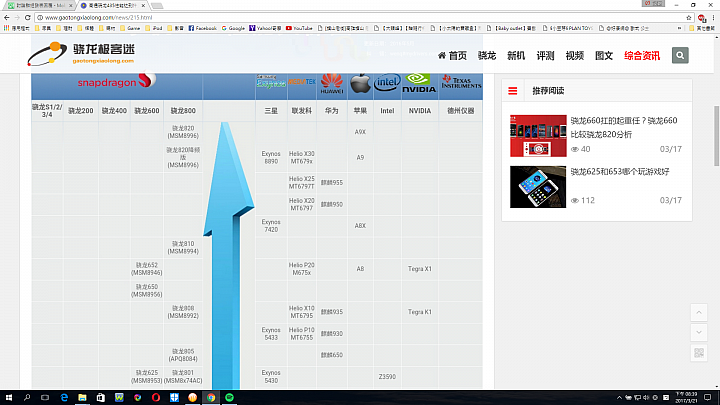Launch Microsoft Edge from taskbar
This screenshot has height=405, width=720.
coord(64,398)
